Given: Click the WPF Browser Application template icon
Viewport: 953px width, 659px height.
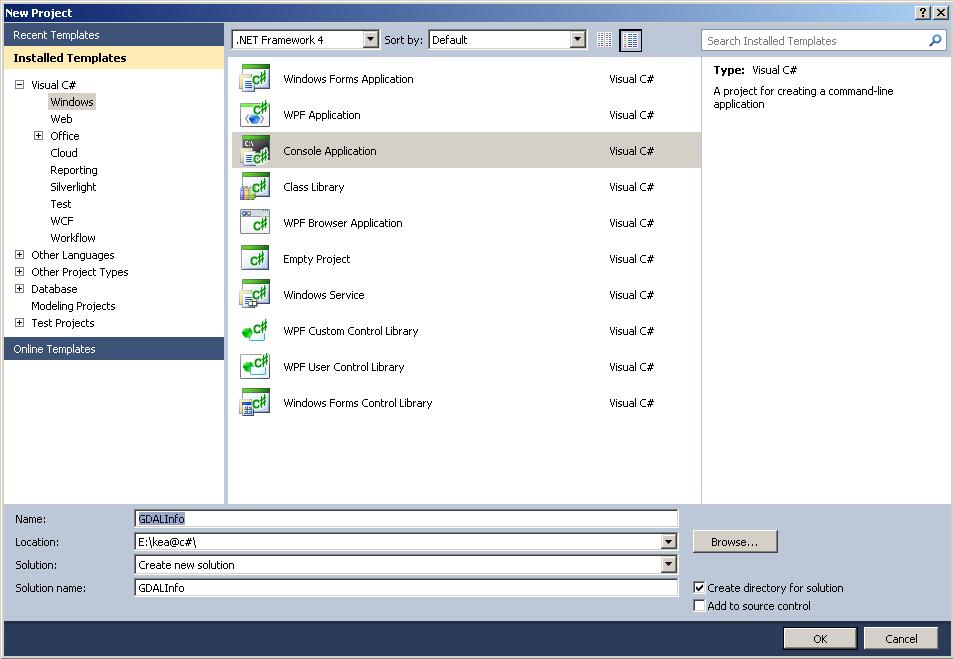Looking at the screenshot, I should [255, 223].
